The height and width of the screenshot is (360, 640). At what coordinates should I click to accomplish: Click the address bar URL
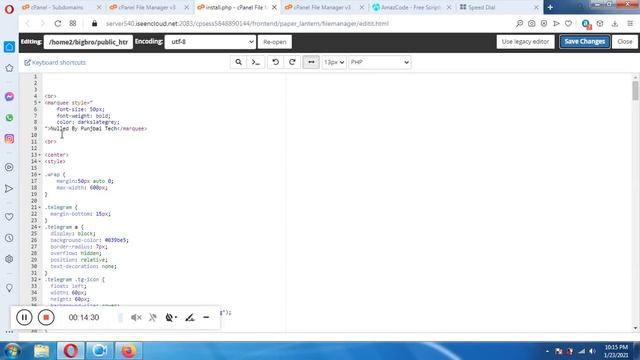247,24
